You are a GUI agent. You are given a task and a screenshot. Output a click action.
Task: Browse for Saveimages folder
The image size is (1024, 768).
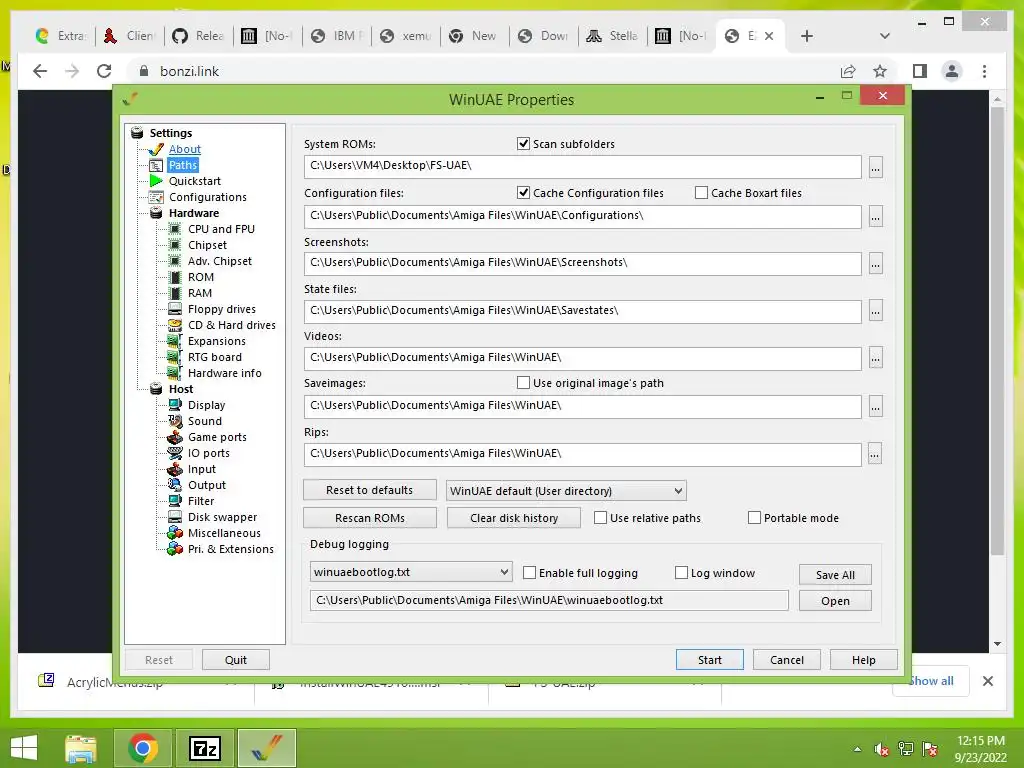(876, 407)
